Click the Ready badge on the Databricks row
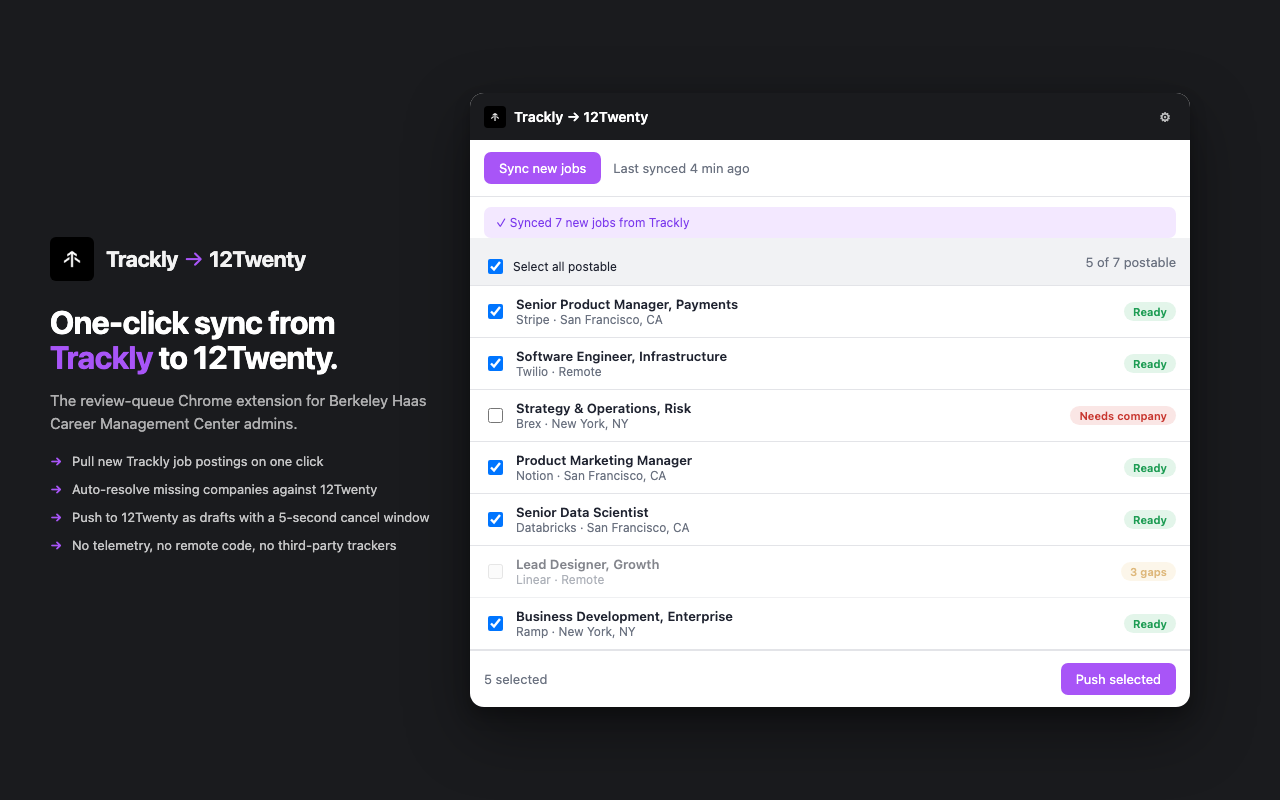1280x800 pixels. [1150, 520]
